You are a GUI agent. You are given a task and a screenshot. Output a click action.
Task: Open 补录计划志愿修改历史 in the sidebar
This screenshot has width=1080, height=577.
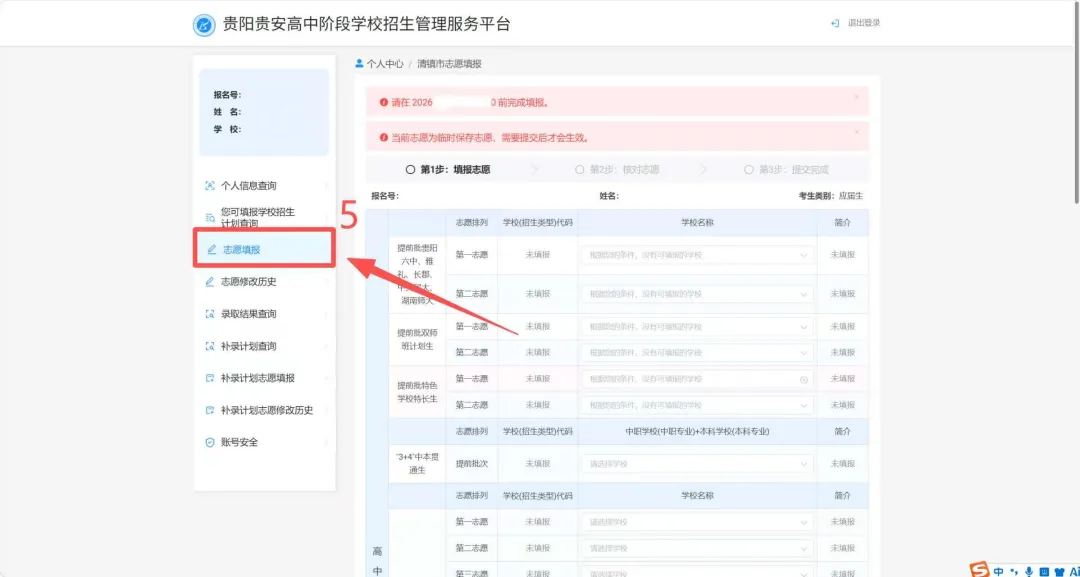click(x=265, y=410)
